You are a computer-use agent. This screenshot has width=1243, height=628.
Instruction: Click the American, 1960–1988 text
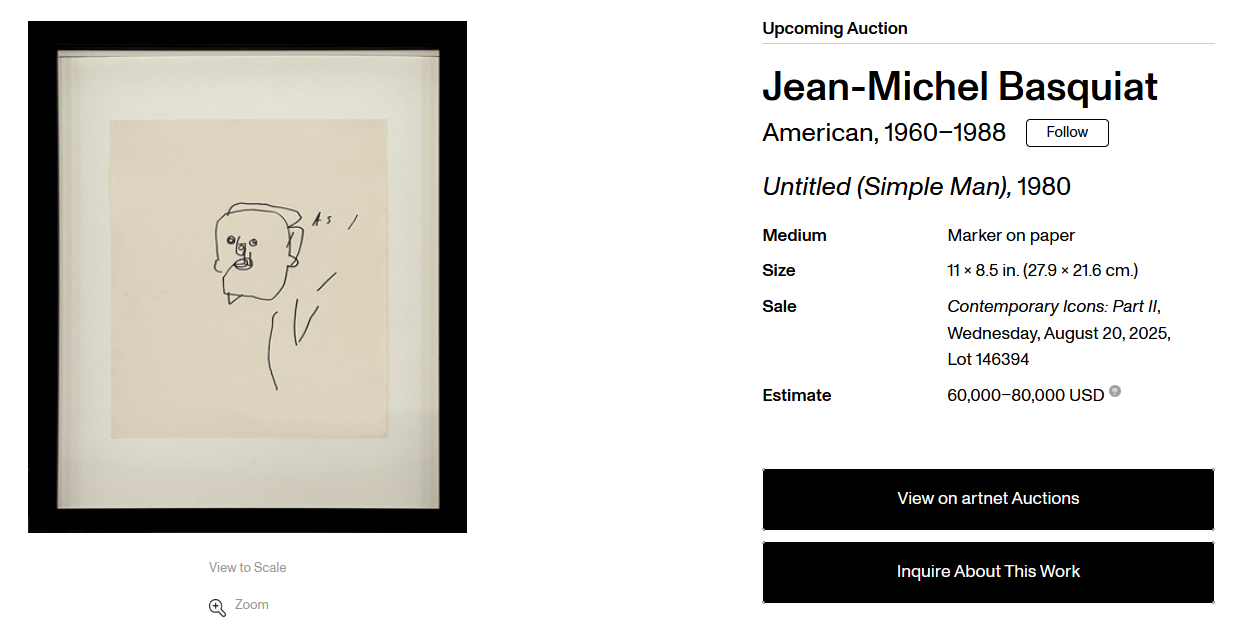tap(884, 132)
